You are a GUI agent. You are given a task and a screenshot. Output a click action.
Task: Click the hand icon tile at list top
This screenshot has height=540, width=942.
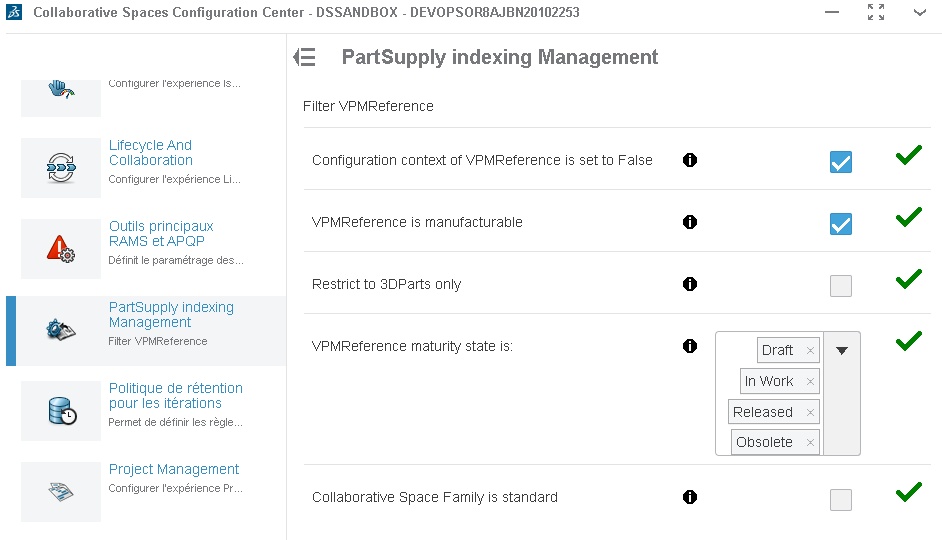pyautogui.click(x=61, y=98)
